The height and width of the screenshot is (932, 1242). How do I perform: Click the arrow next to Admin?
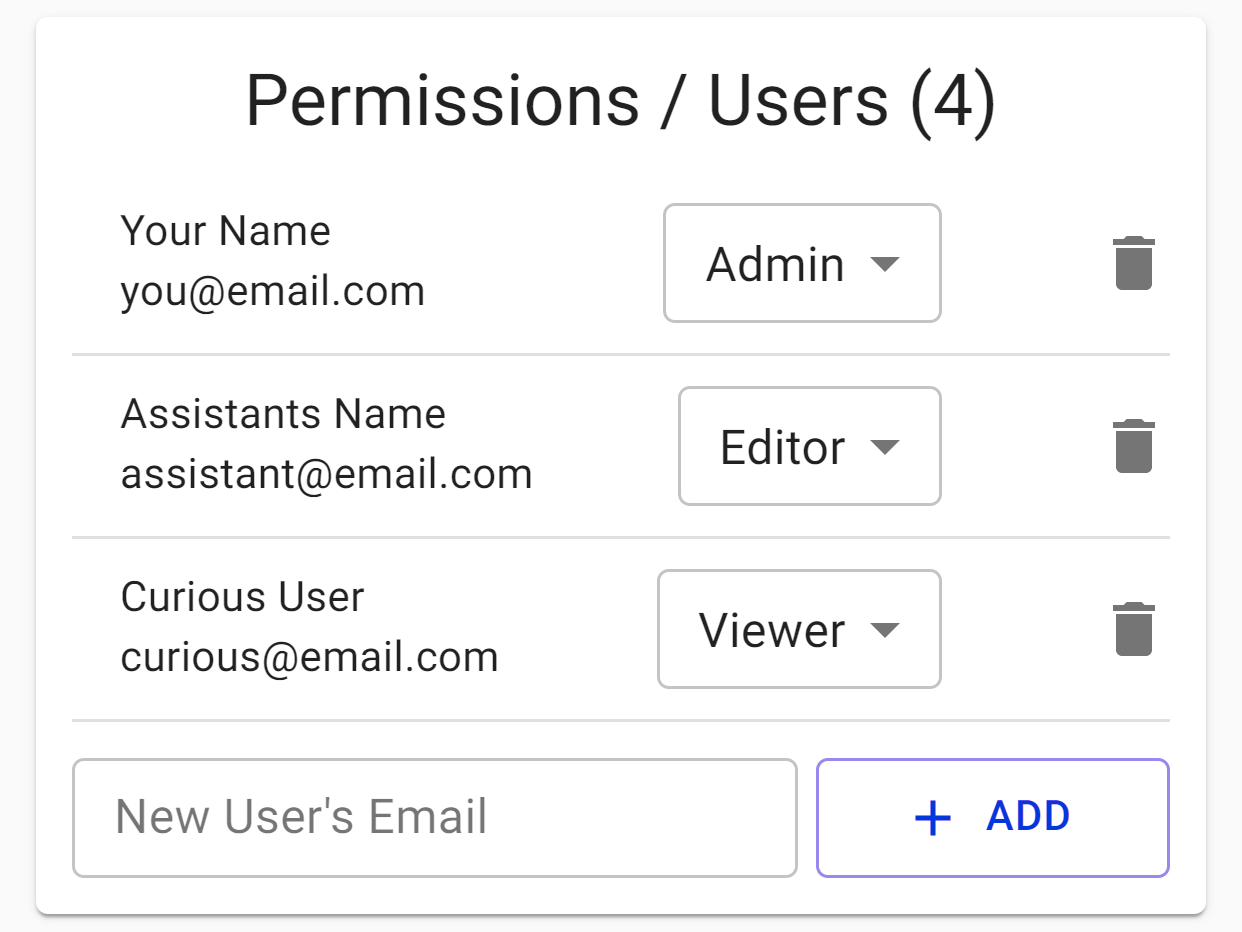click(885, 264)
